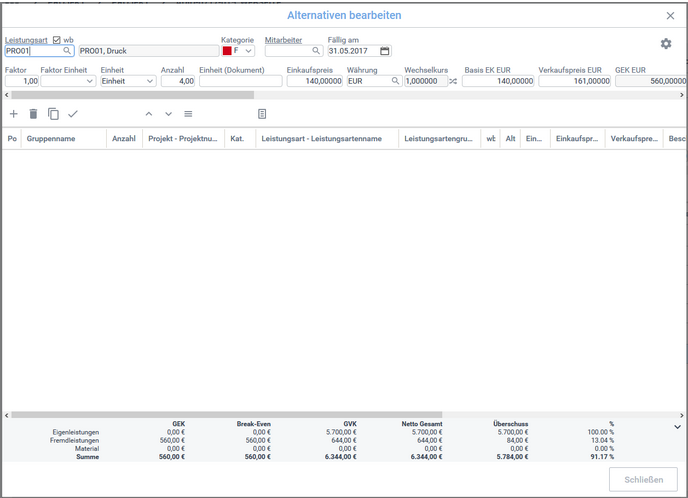Click the Leistungsart - Leistungsartenname column header
This screenshot has width=688, height=498.
click(x=321, y=139)
